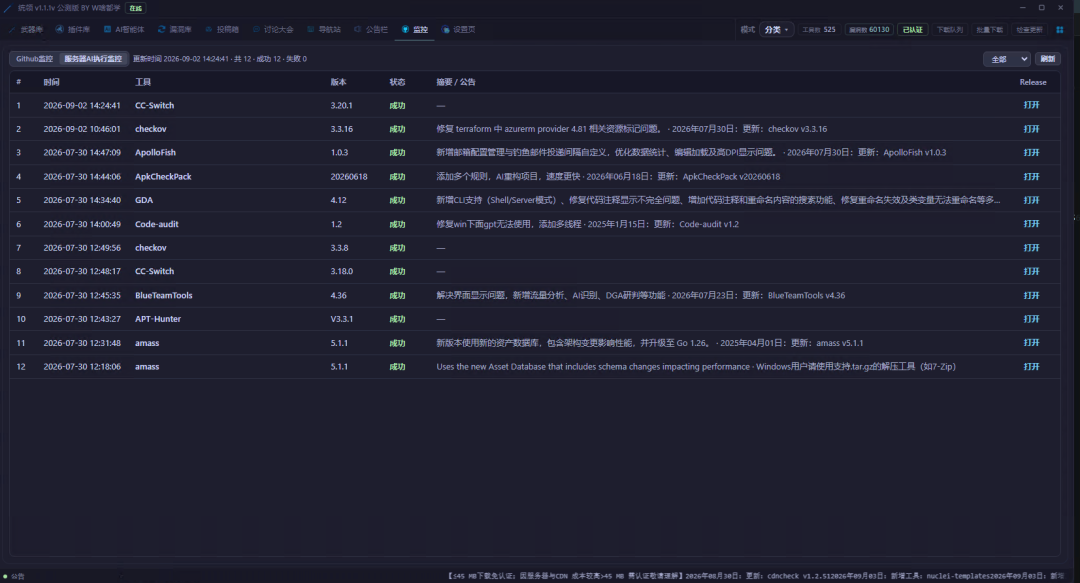Click the green status dot in bottom bar
The height and width of the screenshot is (583, 1080).
coord(6,576)
